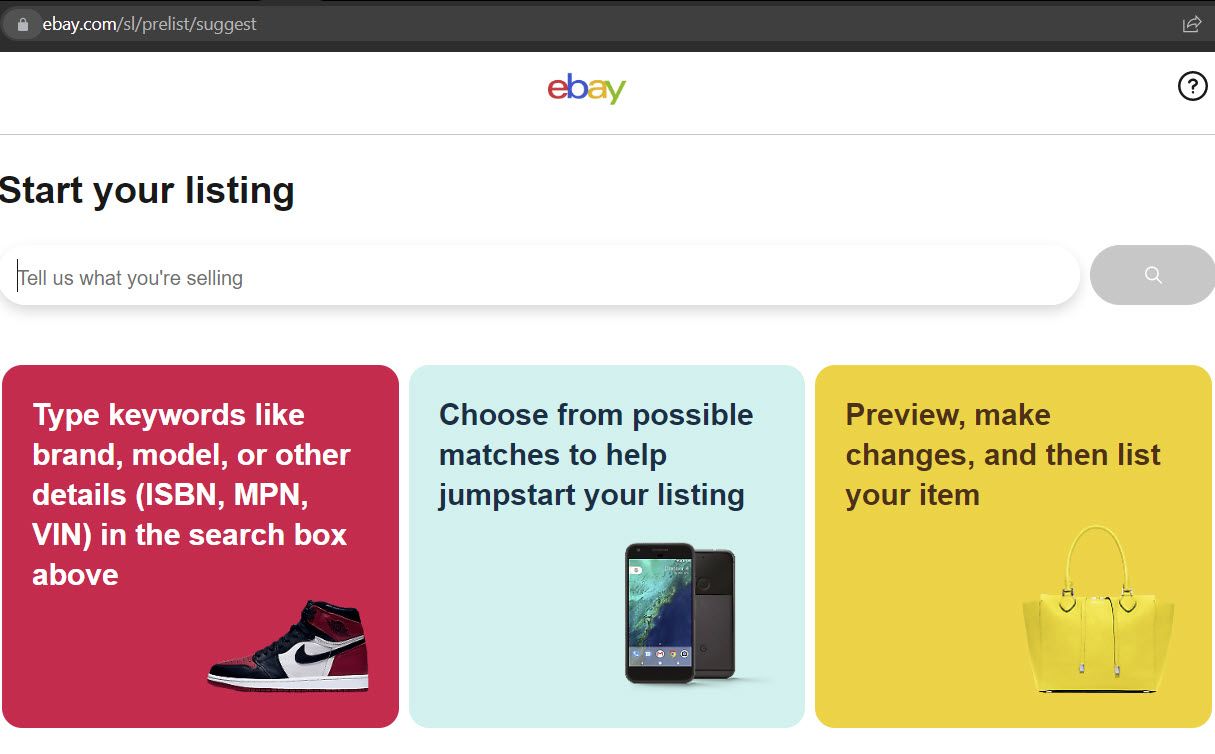Click the 'Start your listing' heading
This screenshot has width=1215, height=754.
(x=148, y=190)
